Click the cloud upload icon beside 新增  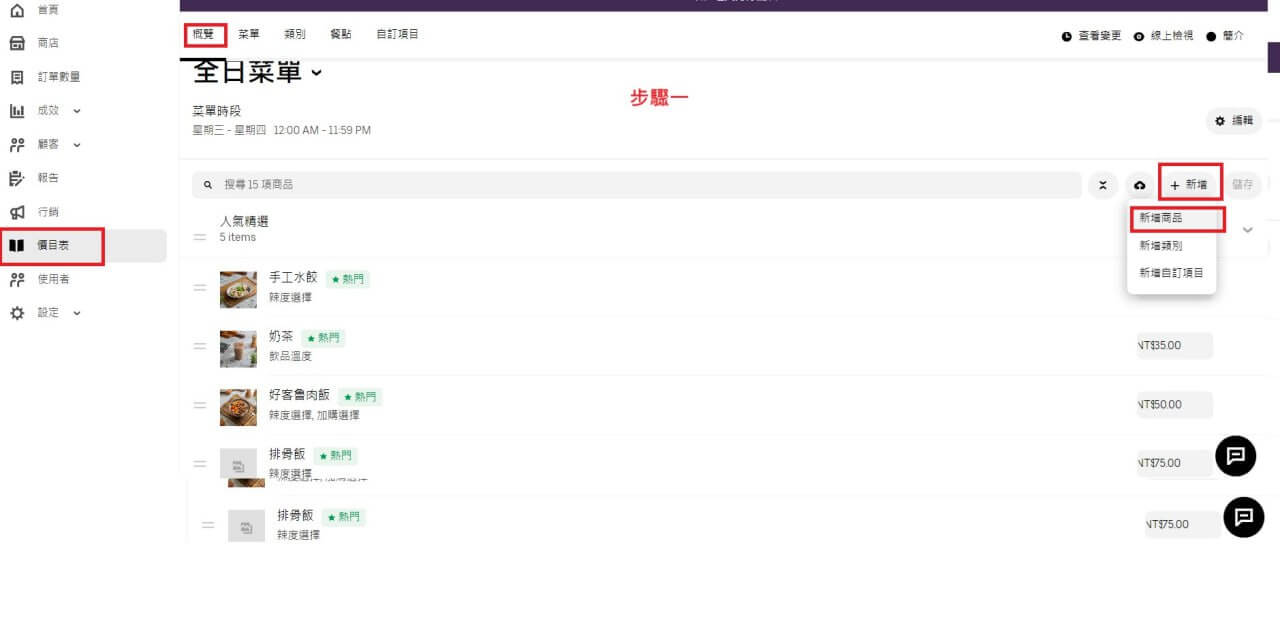click(1139, 185)
